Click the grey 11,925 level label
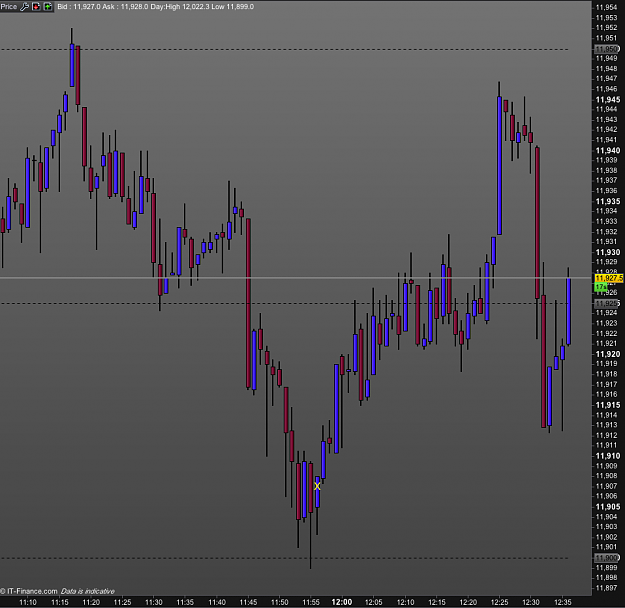Viewport: 625px width, 608px height. [607, 303]
